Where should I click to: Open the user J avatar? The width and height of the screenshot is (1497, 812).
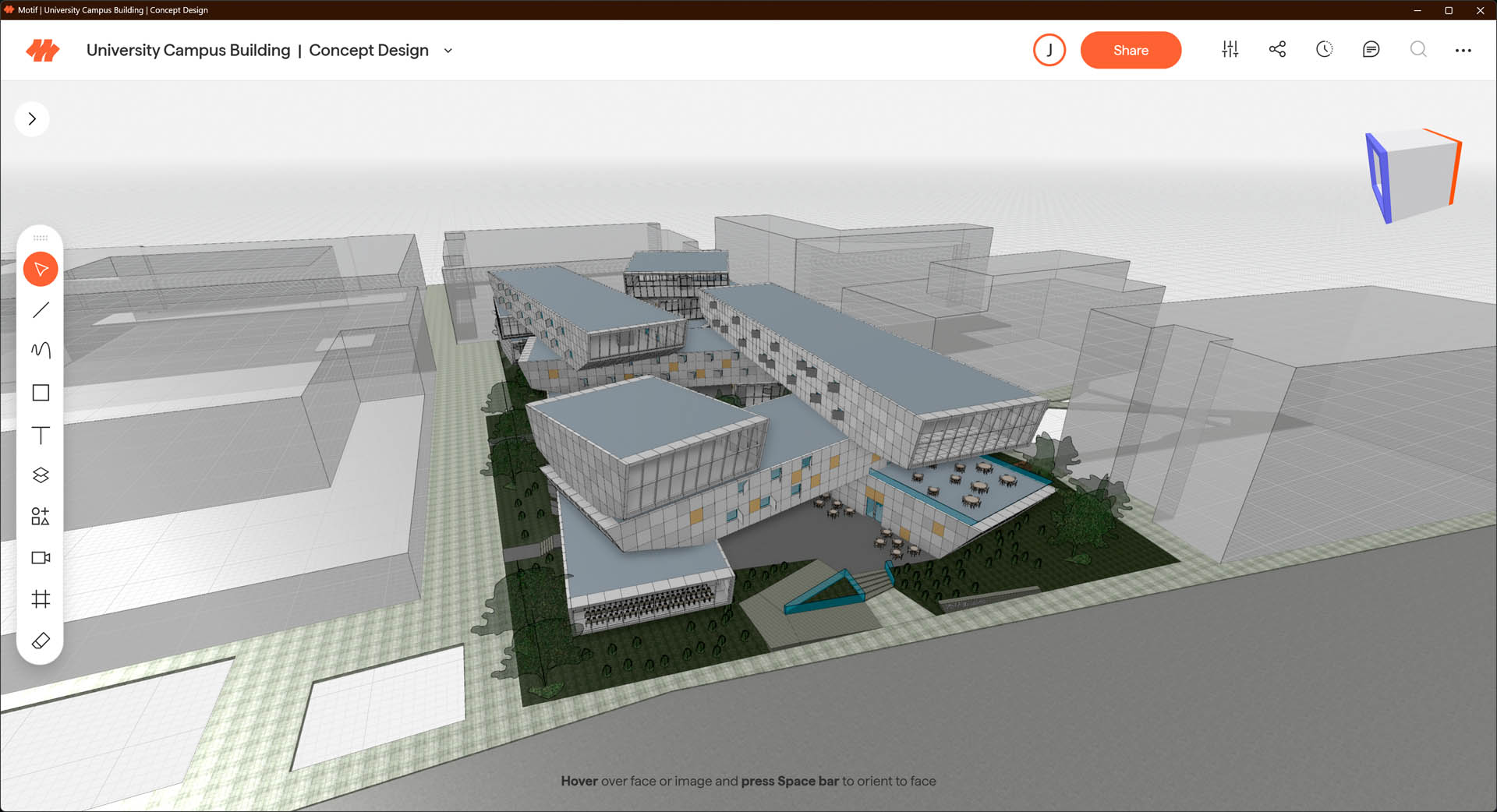pos(1049,50)
